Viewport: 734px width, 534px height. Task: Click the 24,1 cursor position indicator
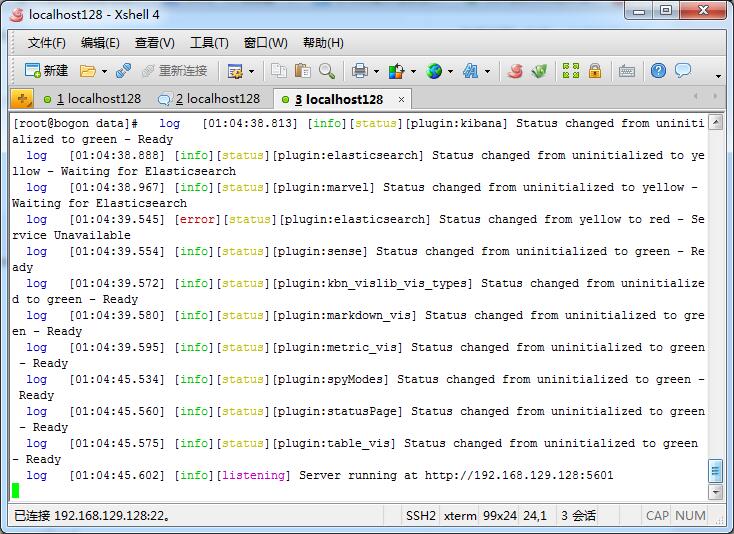(x=535, y=516)
